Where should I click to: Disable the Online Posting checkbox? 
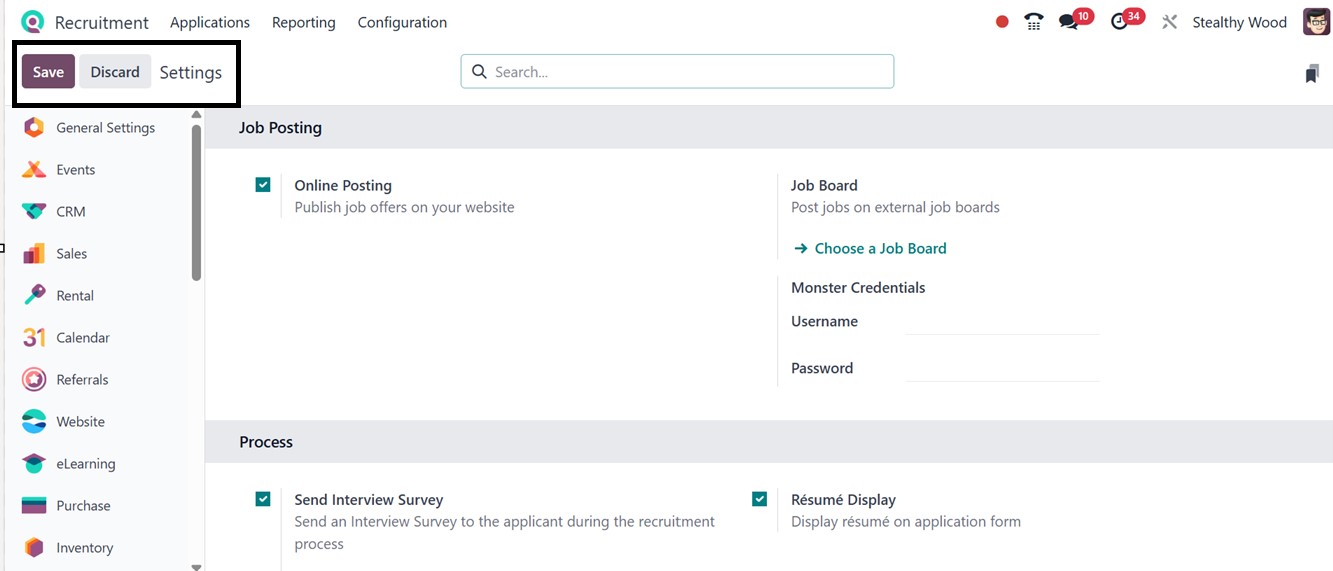(263, 185)
